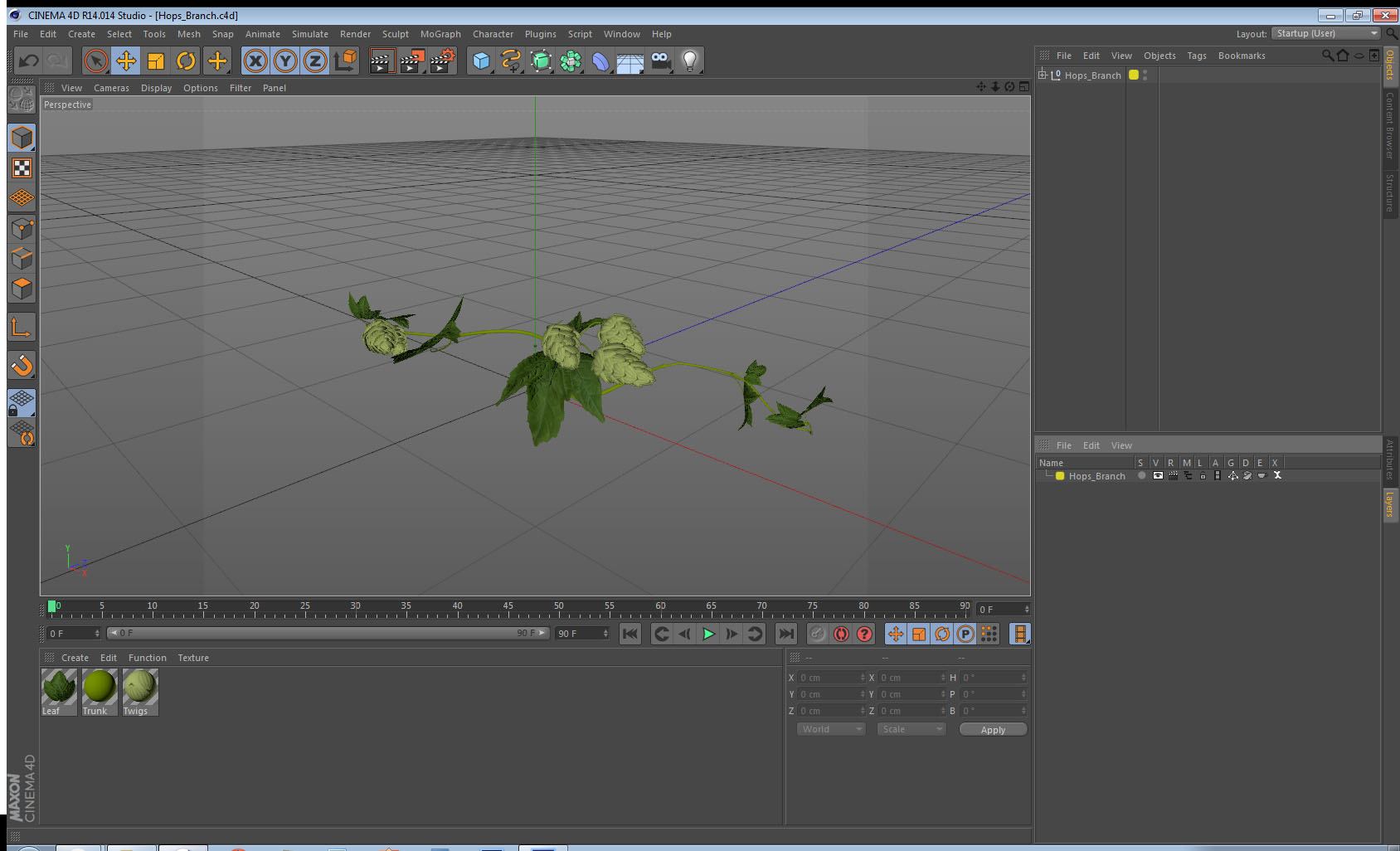Open the Character menu

(493, 34)
